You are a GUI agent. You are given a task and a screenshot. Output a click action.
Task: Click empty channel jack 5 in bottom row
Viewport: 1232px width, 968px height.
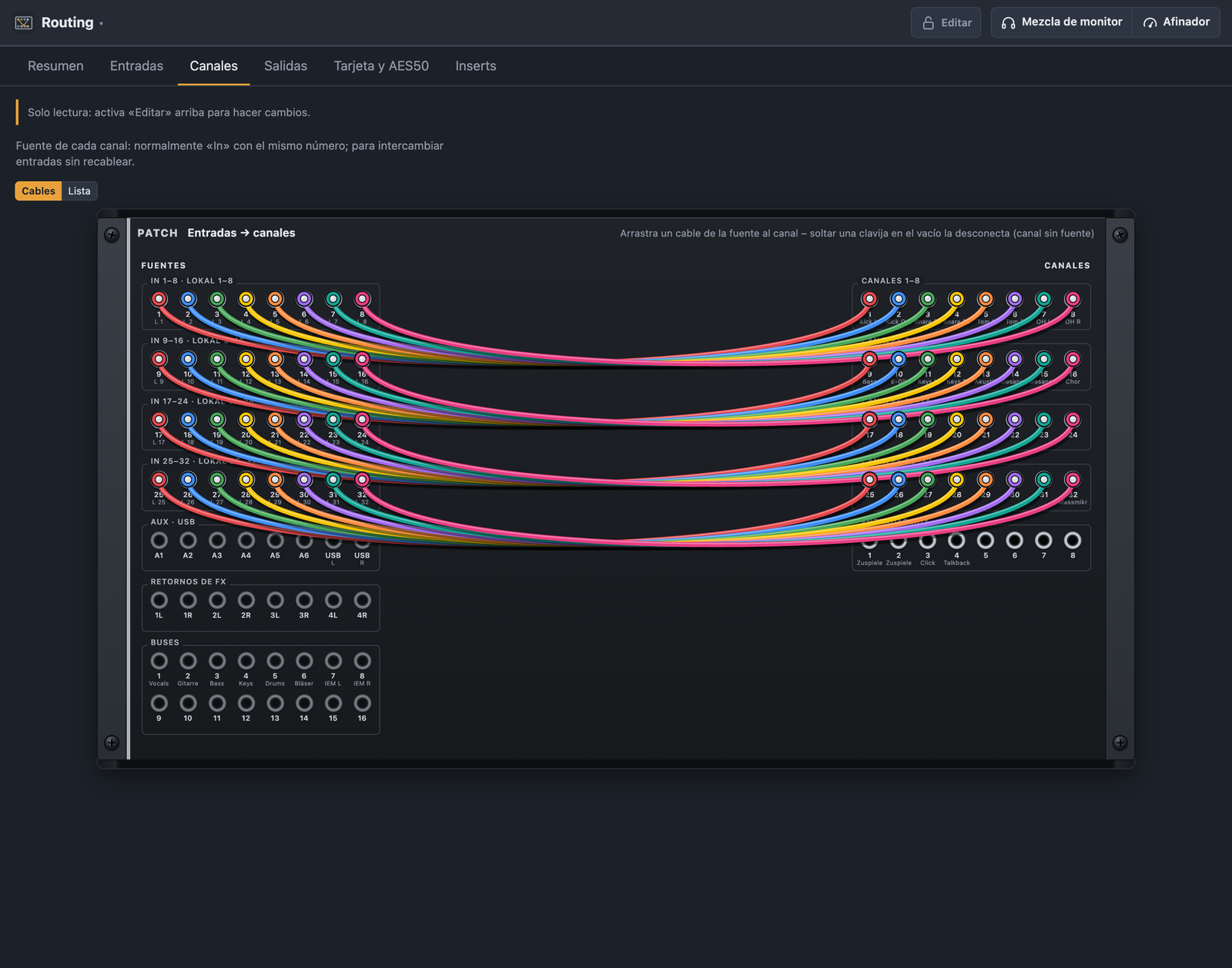[986, 541]
